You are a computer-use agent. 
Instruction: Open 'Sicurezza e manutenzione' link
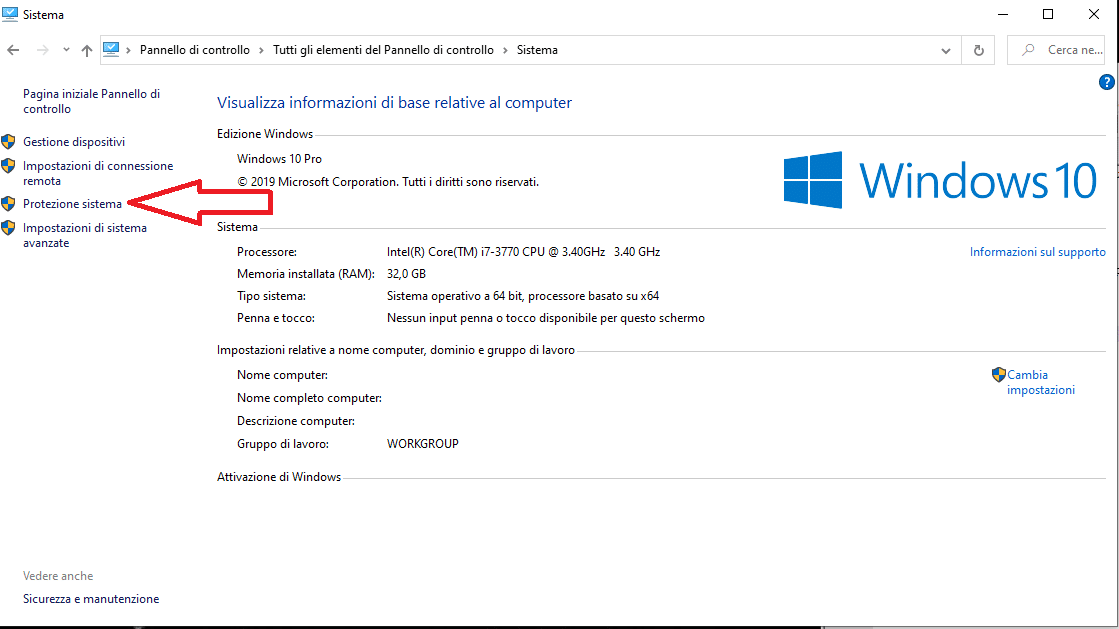pyautogui.click(x=91, y=599)
